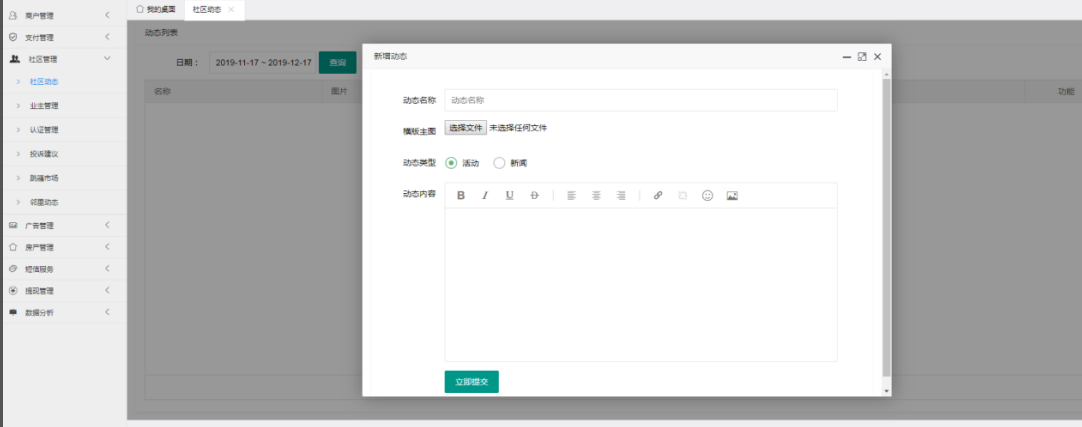
Task: Select the 新闻 radio option
Action: click(500, 163)
